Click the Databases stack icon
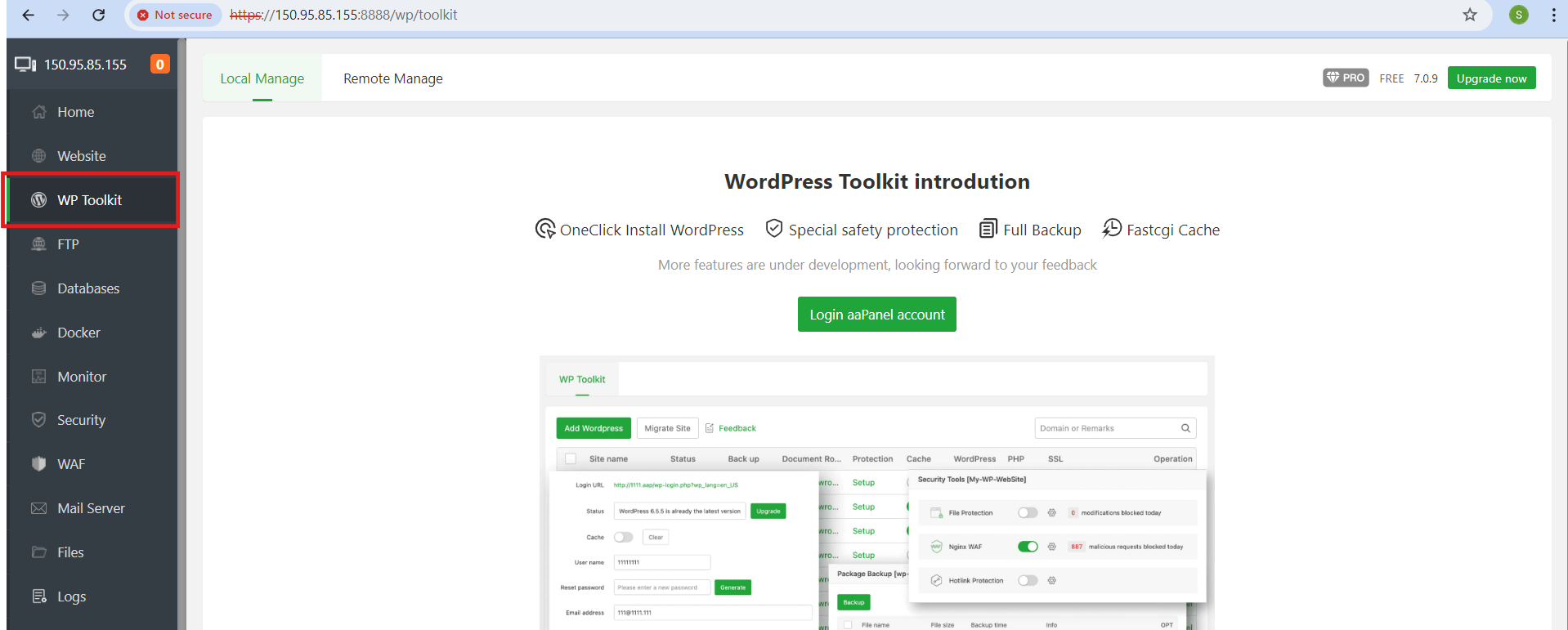Viewport: 1568px width, 630px height. click(x=38, y=288)
